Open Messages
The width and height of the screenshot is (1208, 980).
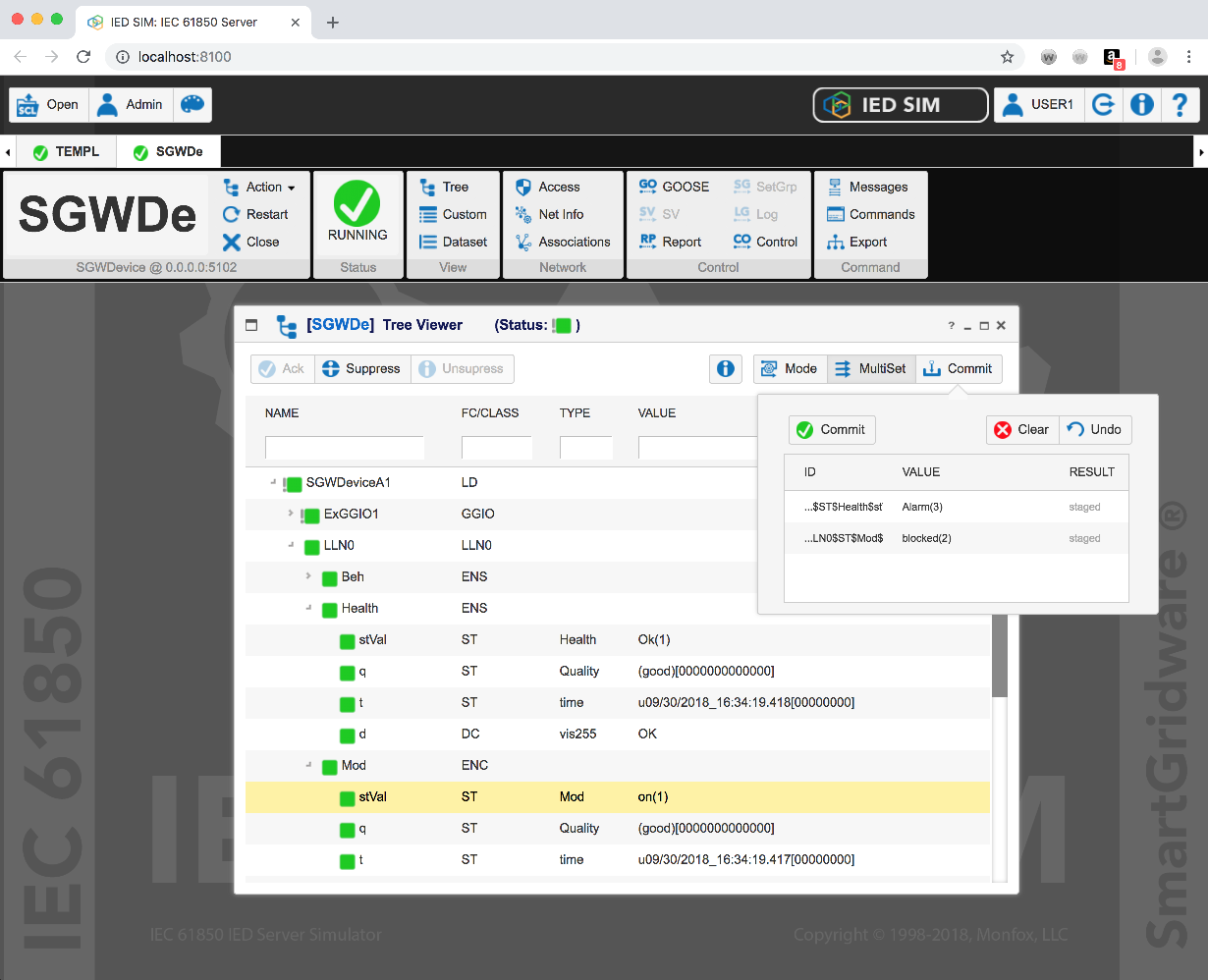[x=866, y=187]
